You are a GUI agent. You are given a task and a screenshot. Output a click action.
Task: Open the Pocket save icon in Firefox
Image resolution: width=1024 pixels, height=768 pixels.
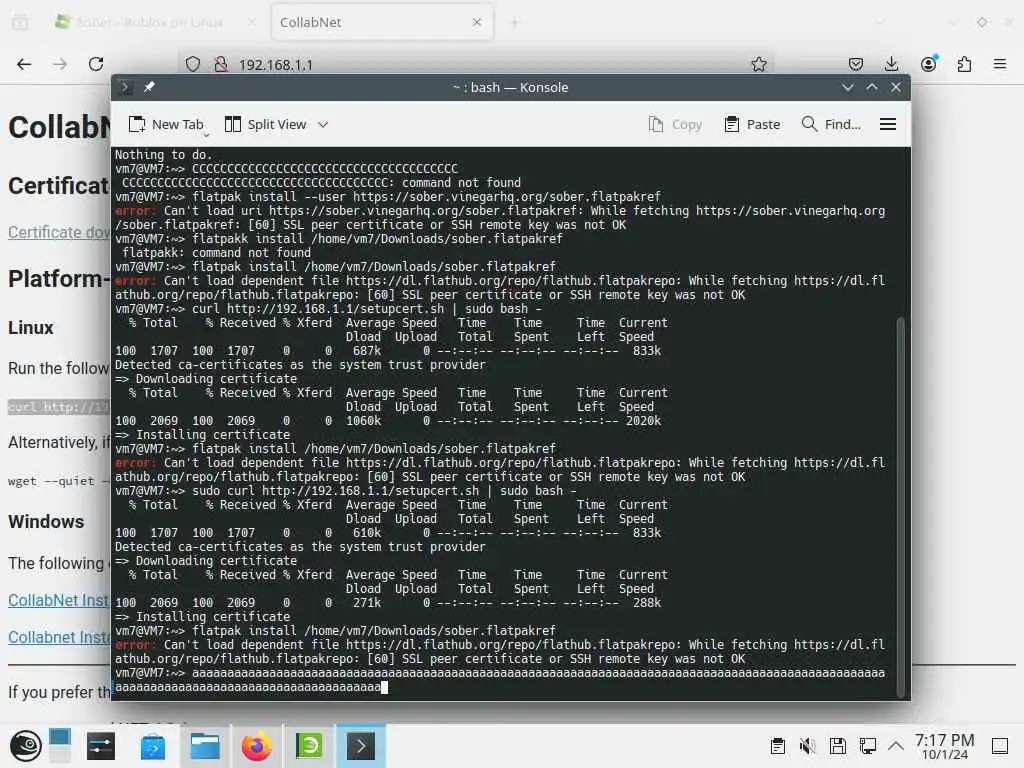pyautogui.click(x=856, y=64)
